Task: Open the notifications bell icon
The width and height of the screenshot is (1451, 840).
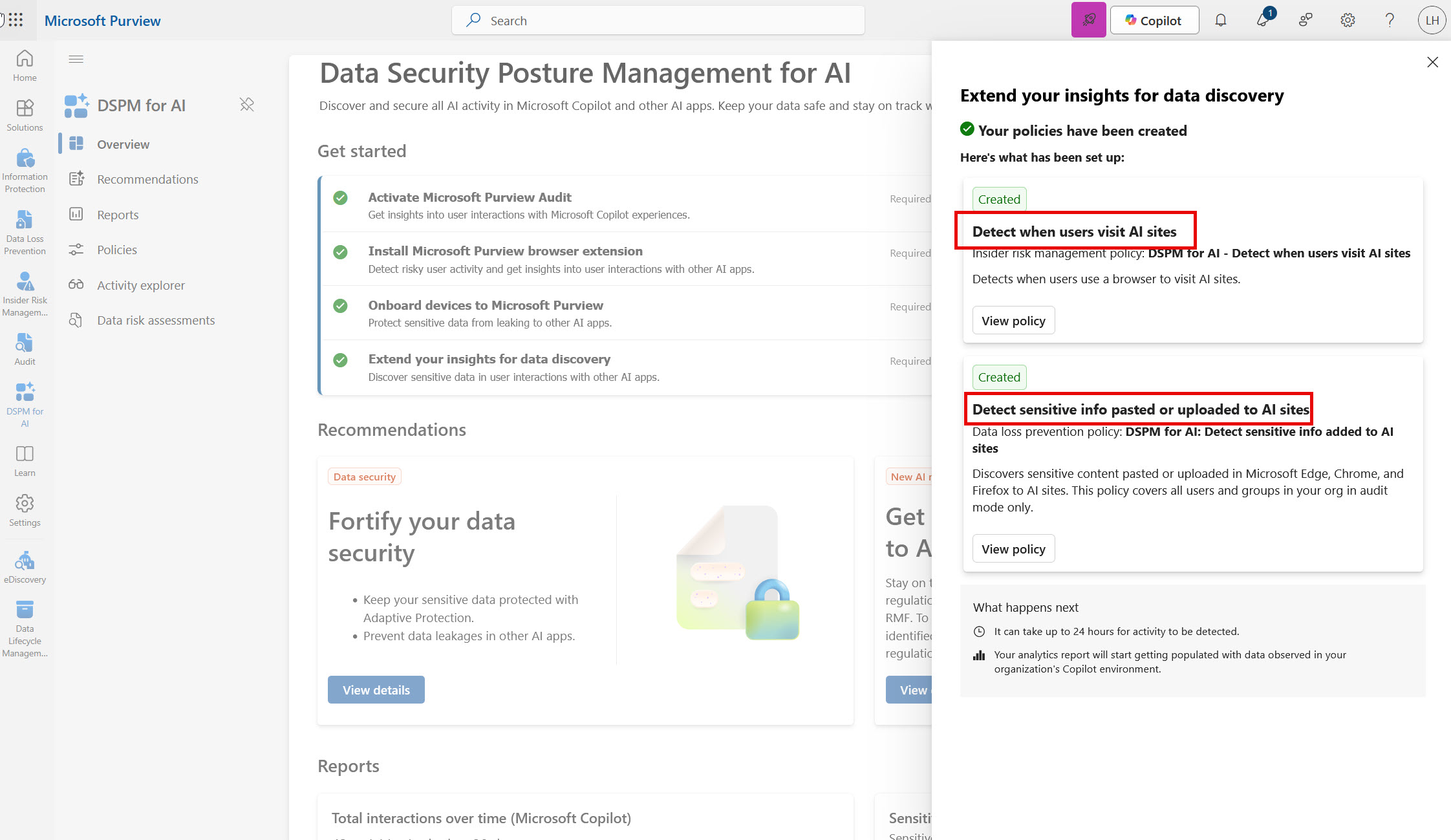Action: click(1221, 20)
